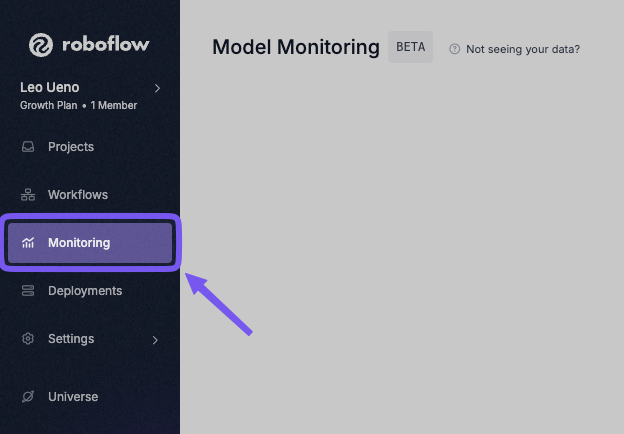Click the Deployments server icon
This screenshot has width=624, height=434.
tap(28, 291)
